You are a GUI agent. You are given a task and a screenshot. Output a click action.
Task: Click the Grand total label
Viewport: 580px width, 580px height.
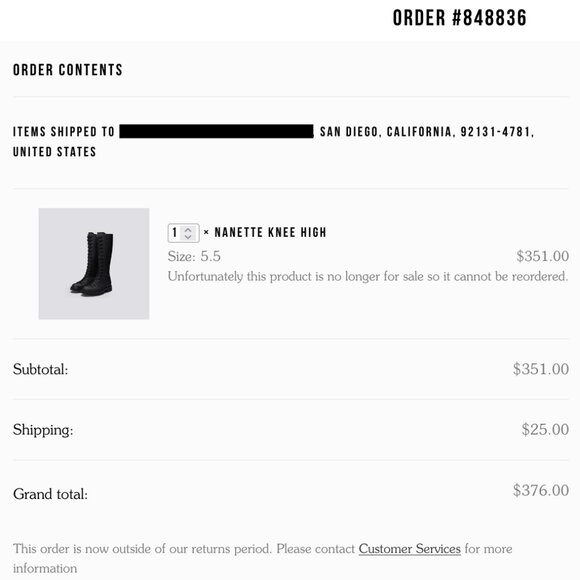50,494
